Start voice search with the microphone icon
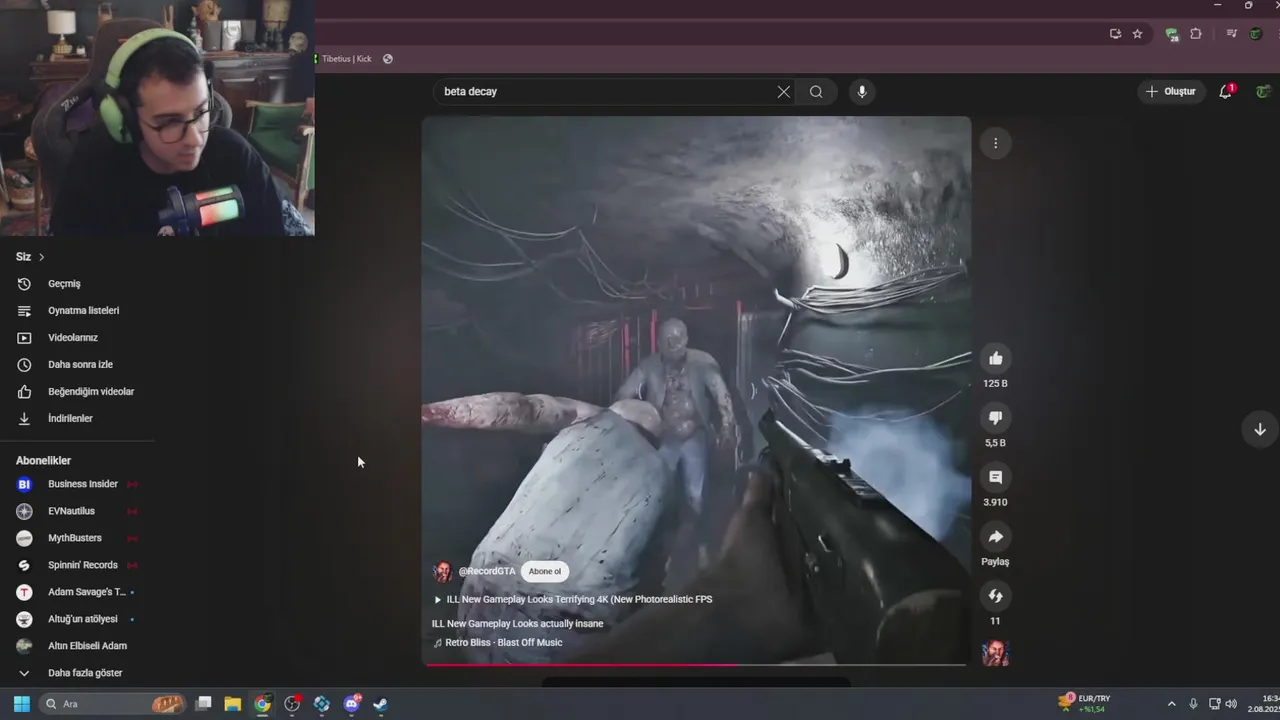Viewport: 1280px width, 720px height. pyautogui.click(x=862, y=92)
